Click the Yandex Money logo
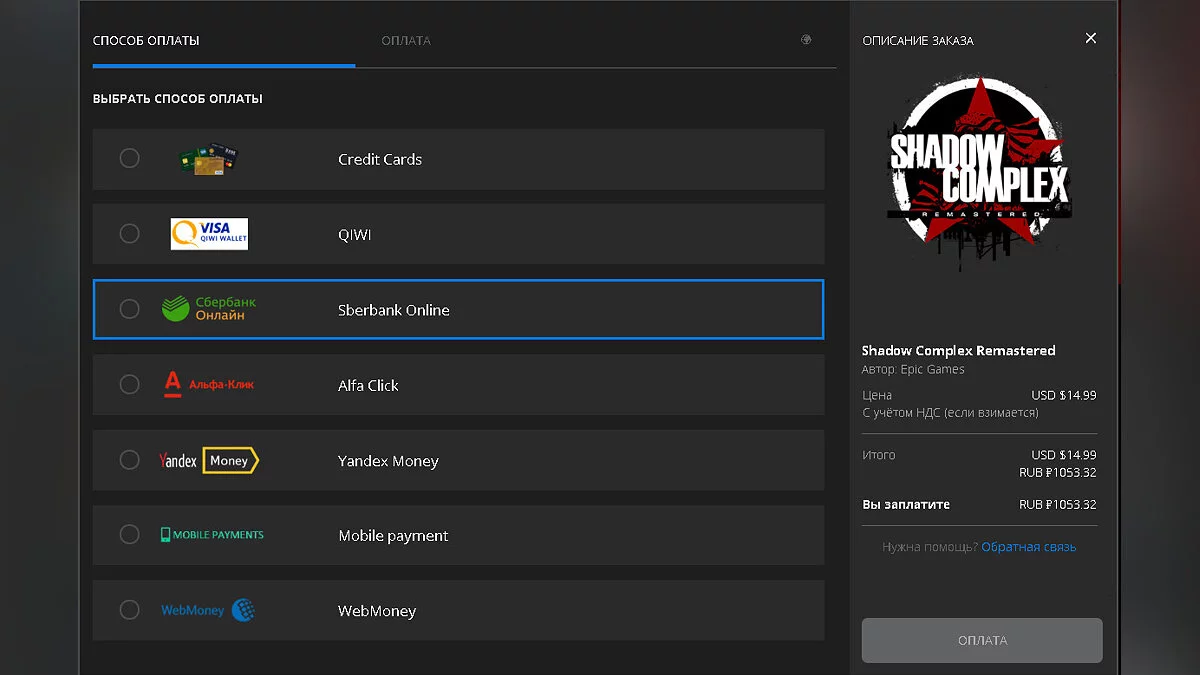 point(209,460)
